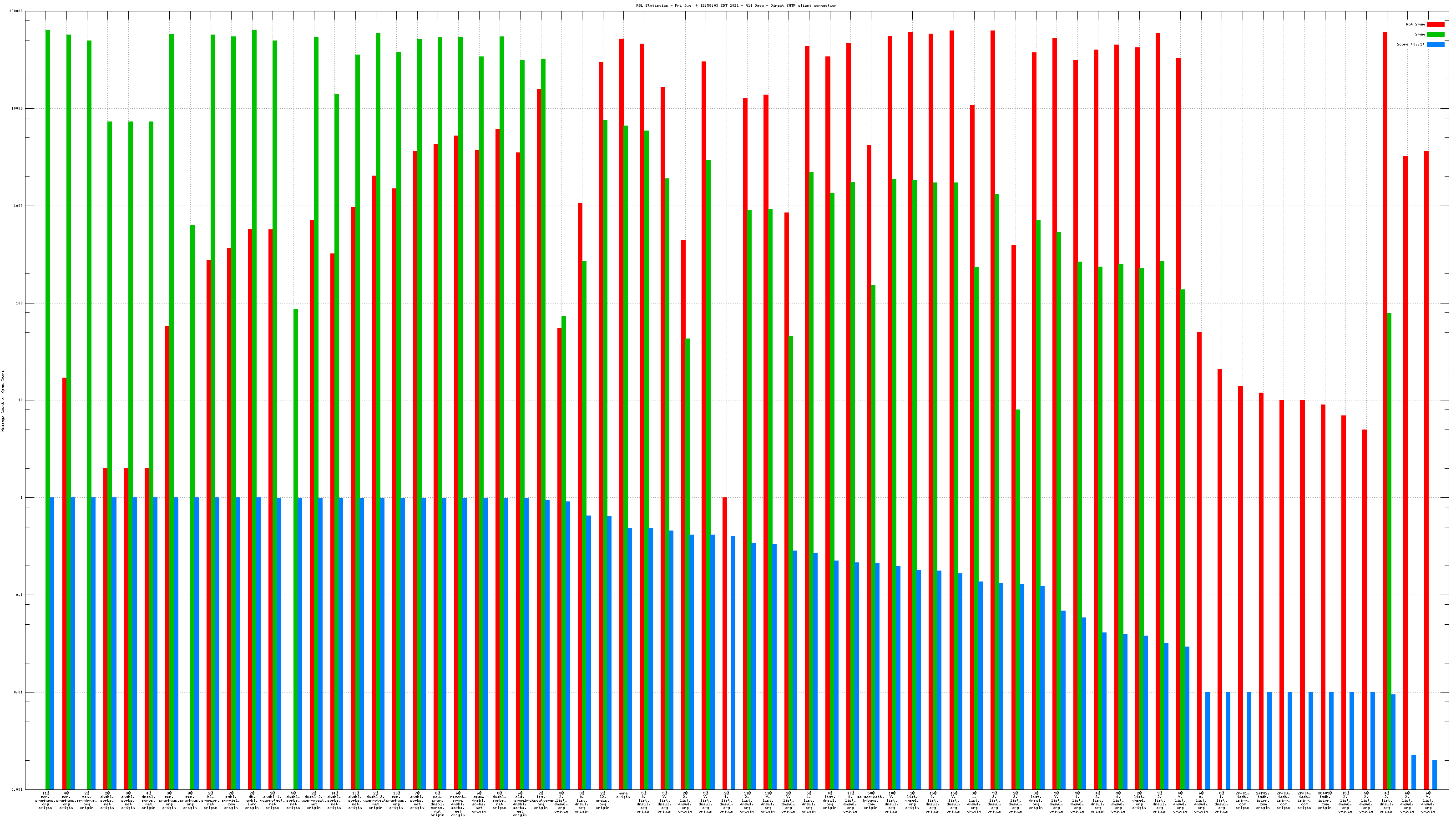Click the green Spam legend swatch
1456x819 pixels.
pyautogui.click(x=1435, y=35)
